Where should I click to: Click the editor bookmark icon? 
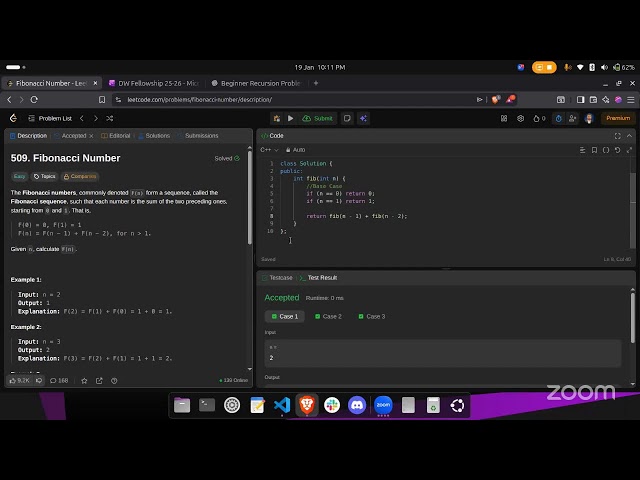point(594,150)
